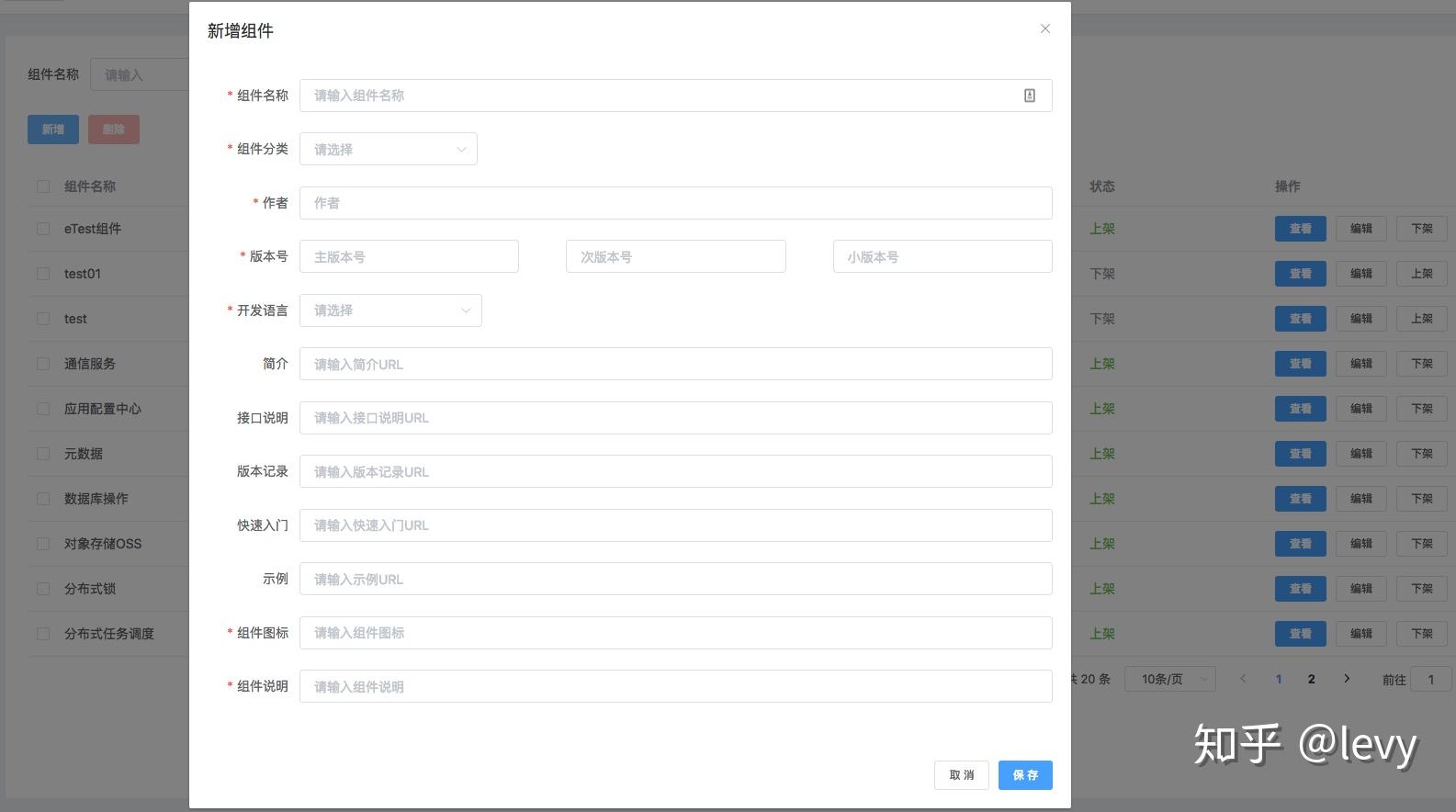The width and height of the screenshot is (1456, 812).
Task: Click the autofill icon in 组件名称 field
Action: 1030,96
